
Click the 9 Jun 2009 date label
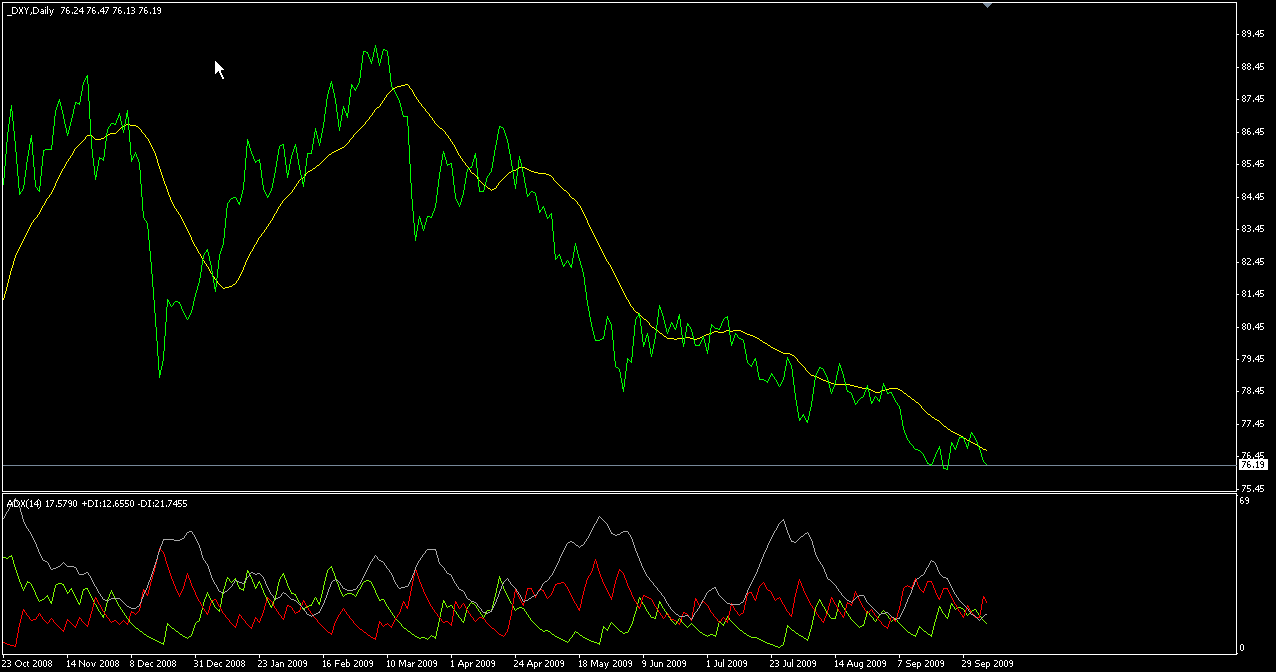[664, 663]
